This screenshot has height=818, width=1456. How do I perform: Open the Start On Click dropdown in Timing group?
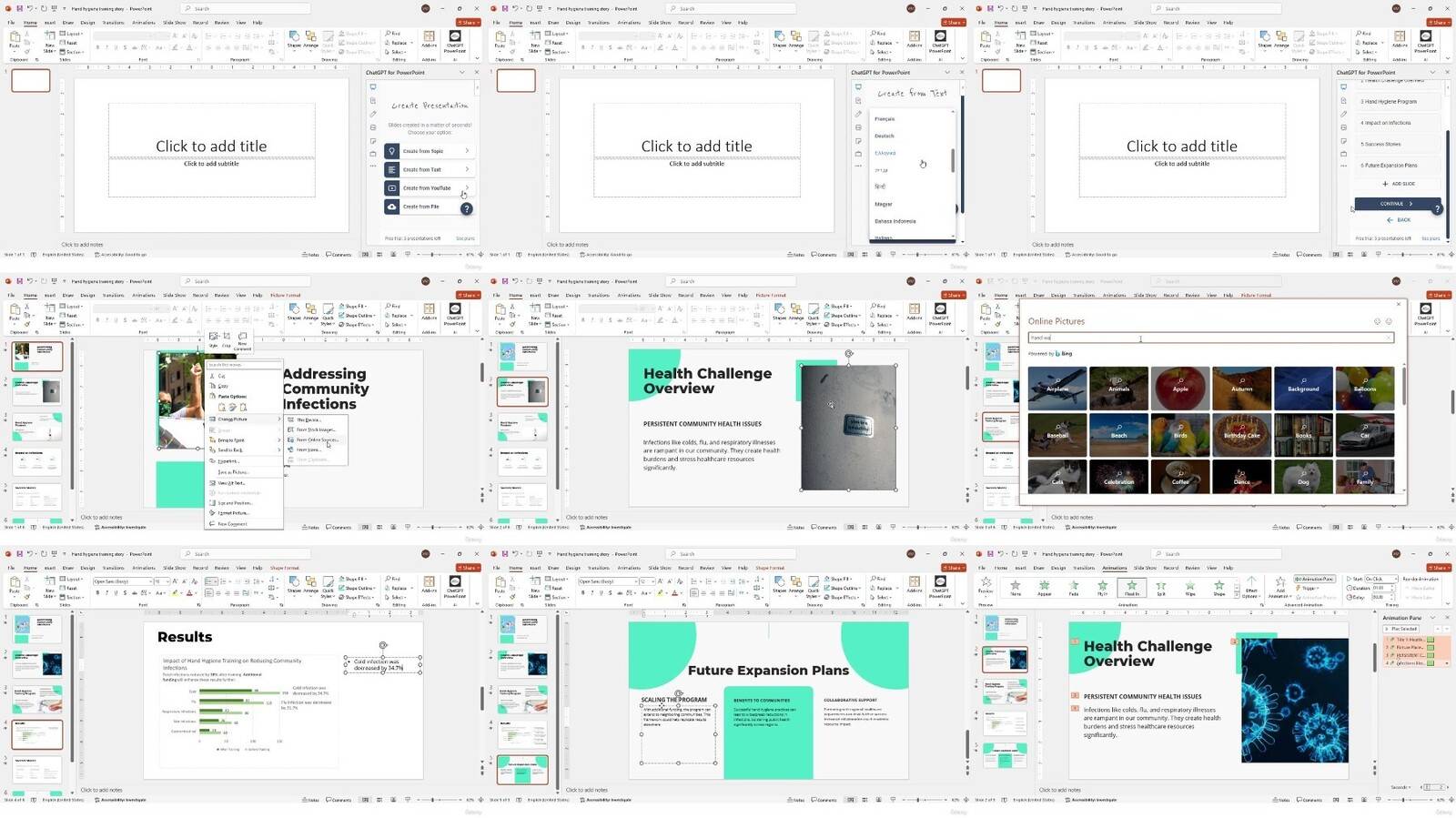point(1380,579)
